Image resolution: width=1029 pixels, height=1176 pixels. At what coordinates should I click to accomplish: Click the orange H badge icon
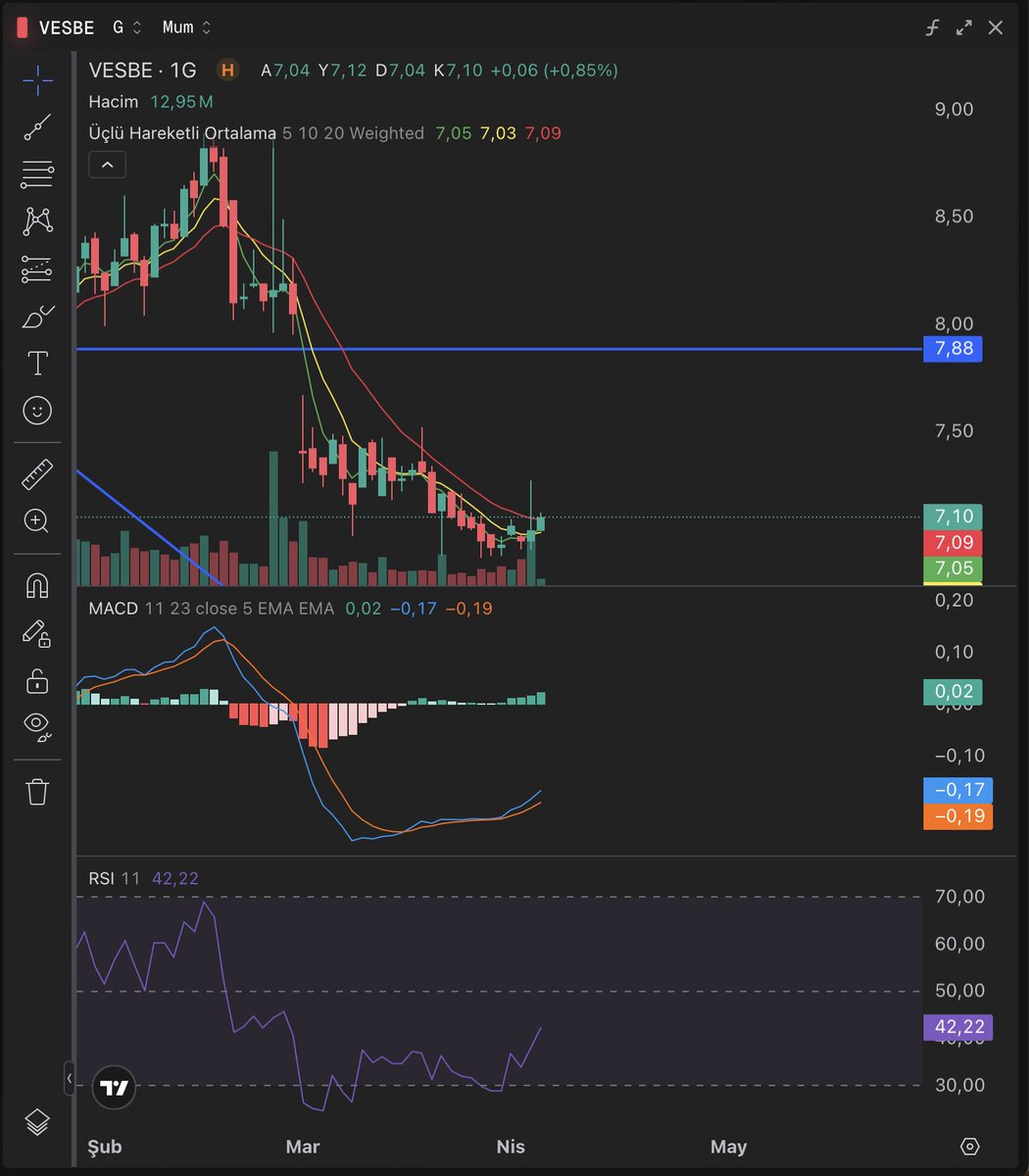coord(228,70)
